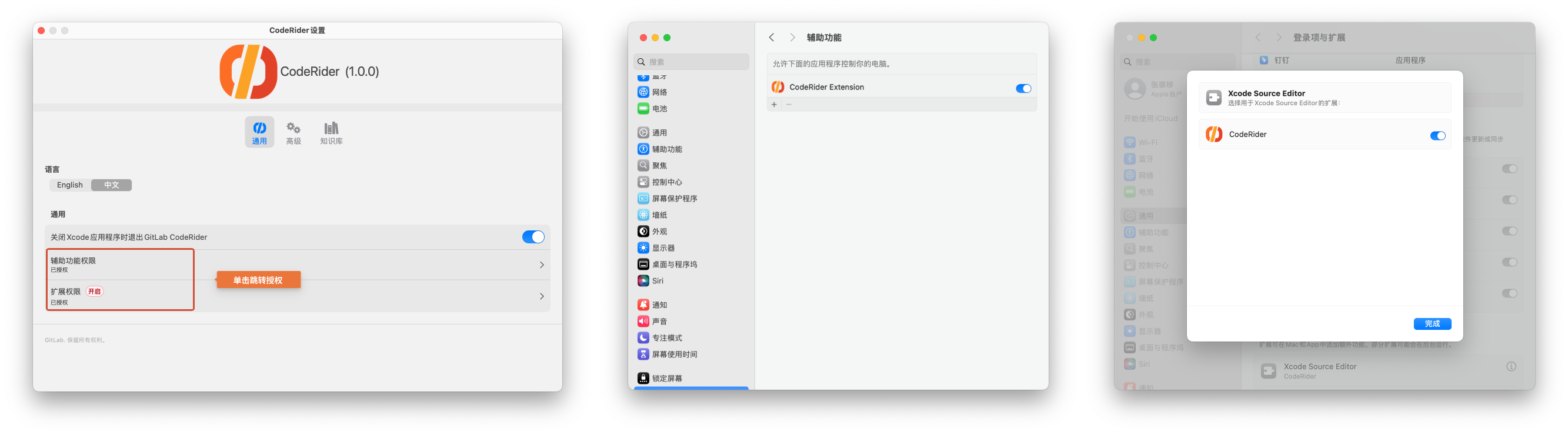Go forward in the 登录项与扩展 window
Screen dimensions: 1568x435
tap(1278, 37)
